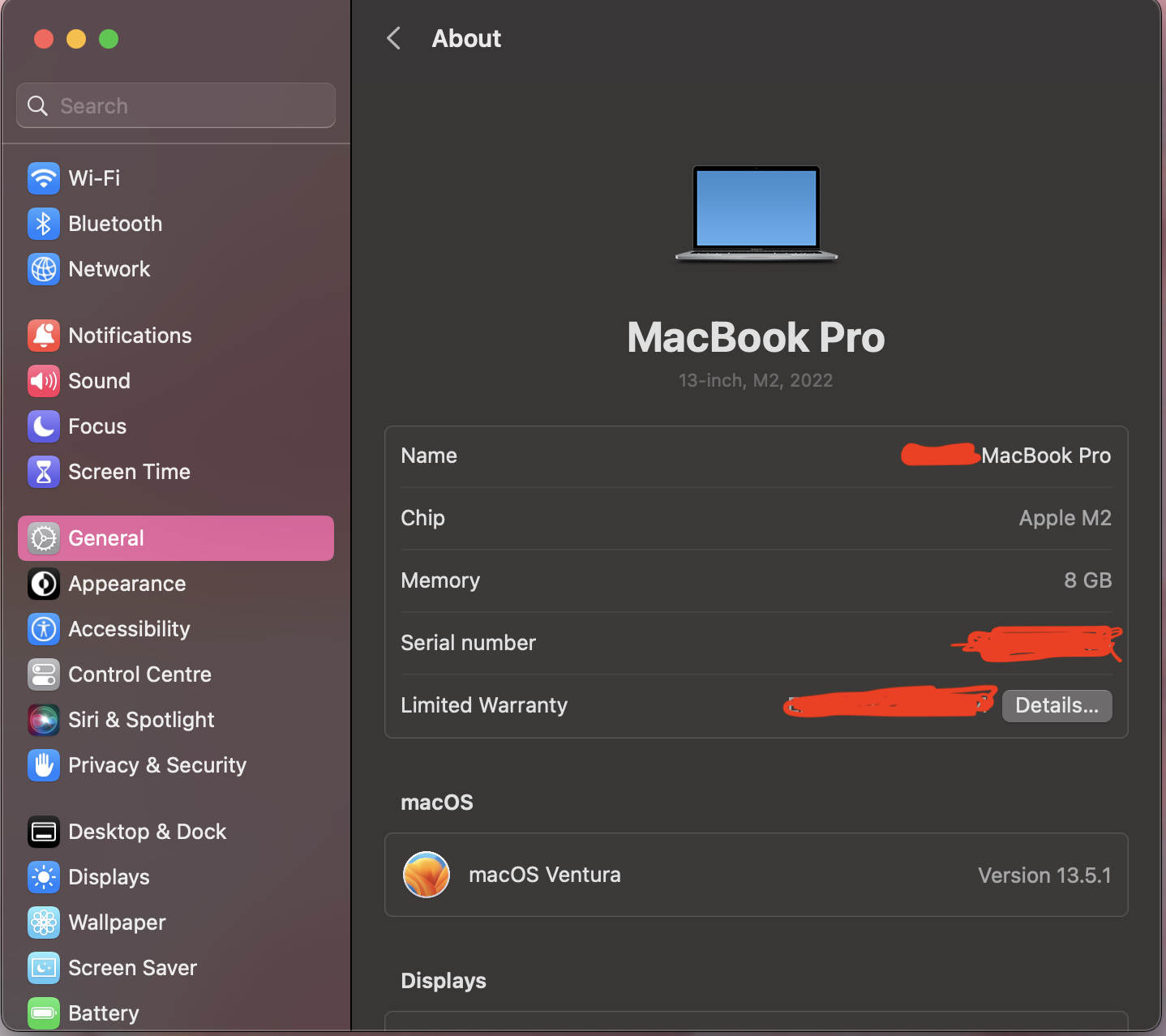The height and width of the screenshot is (1036, 1166).
Task: Click the large MacBook Pro heading
Action: (x=756, y=337)
